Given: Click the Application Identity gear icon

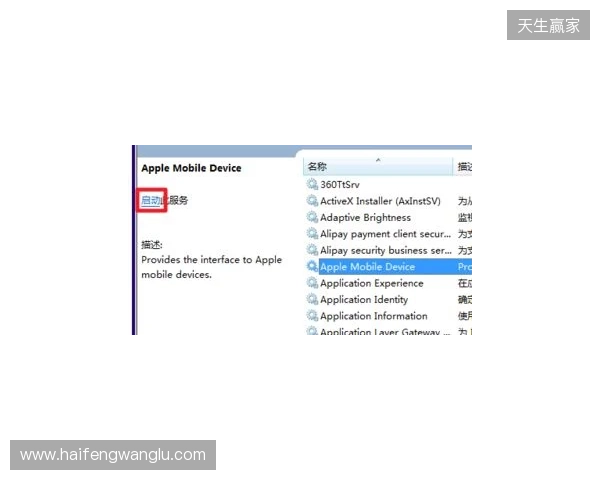Looking at the screenshot, I should pyautogui.click(x=312, y=300).
